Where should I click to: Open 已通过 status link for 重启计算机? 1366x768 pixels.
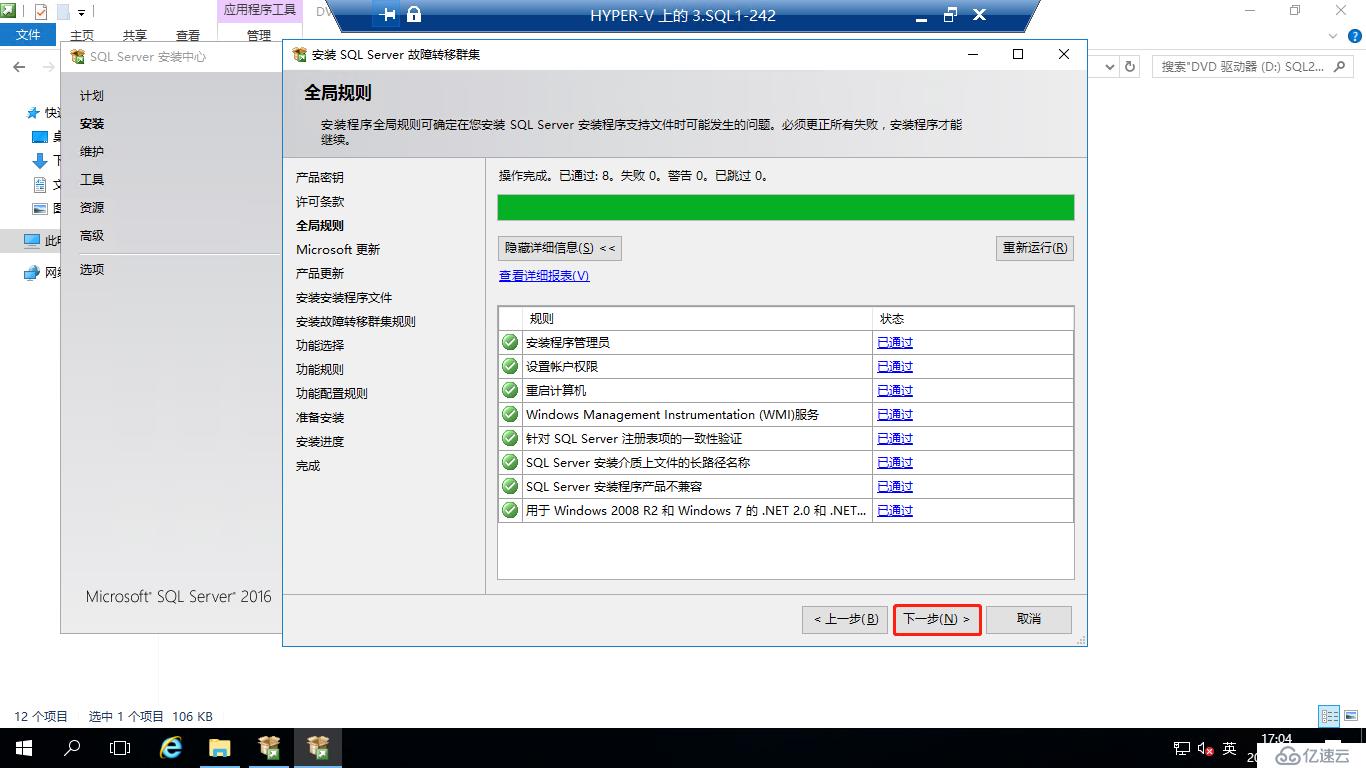pyautogui.click(x=895, y=390)
